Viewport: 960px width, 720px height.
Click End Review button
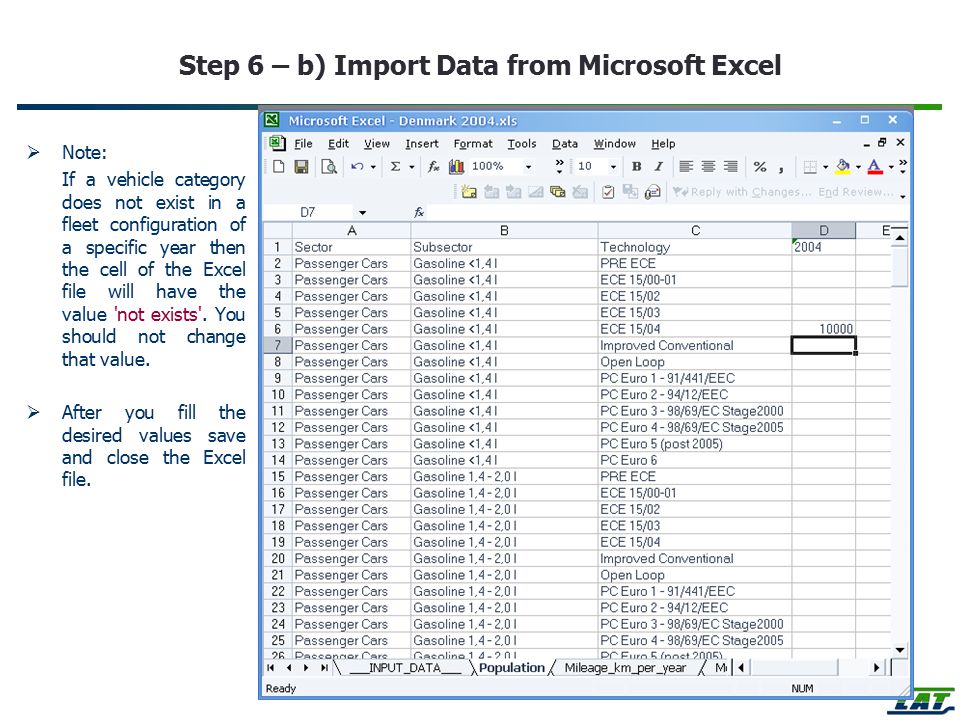point(856,192)
